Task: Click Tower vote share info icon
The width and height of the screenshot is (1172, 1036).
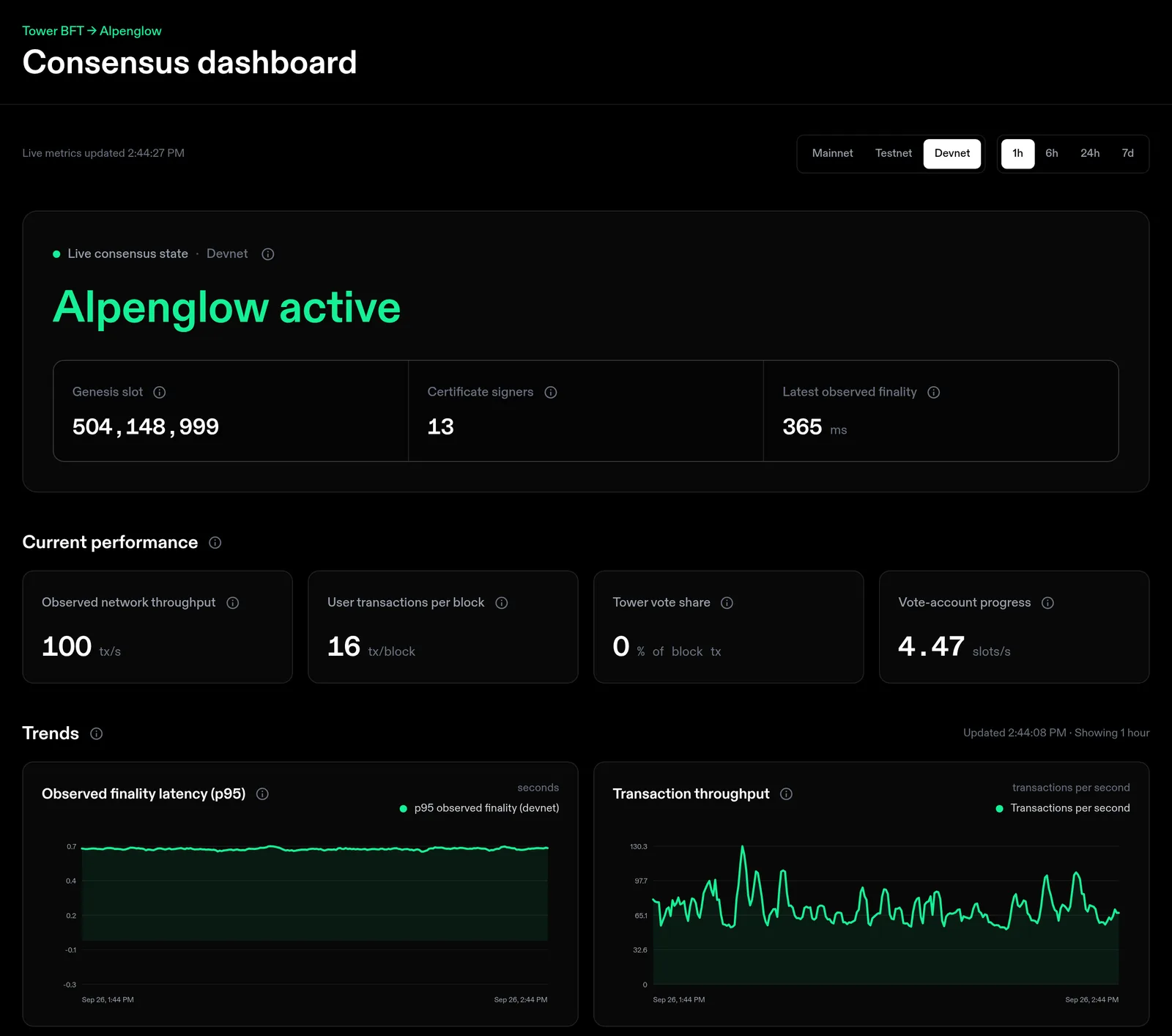Action: pyautogui.click(x=727, y=603)
